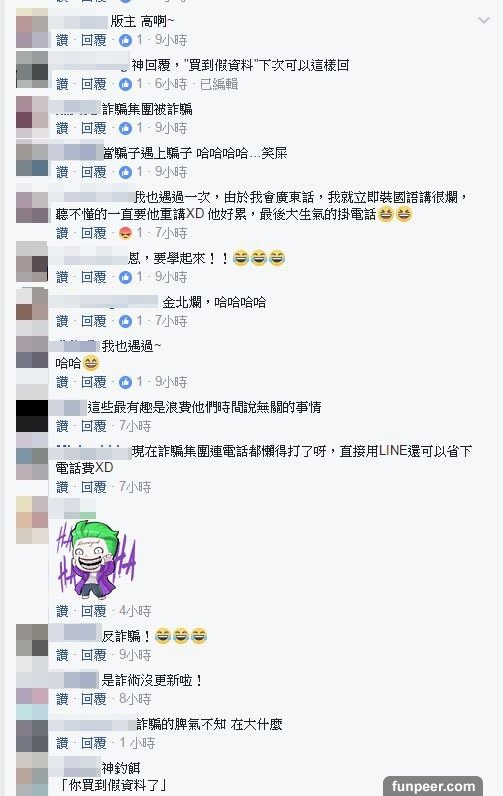Click like icon under '神回覆' comment
This screenshot has height=796, width=503.
(x=125, y=84)
